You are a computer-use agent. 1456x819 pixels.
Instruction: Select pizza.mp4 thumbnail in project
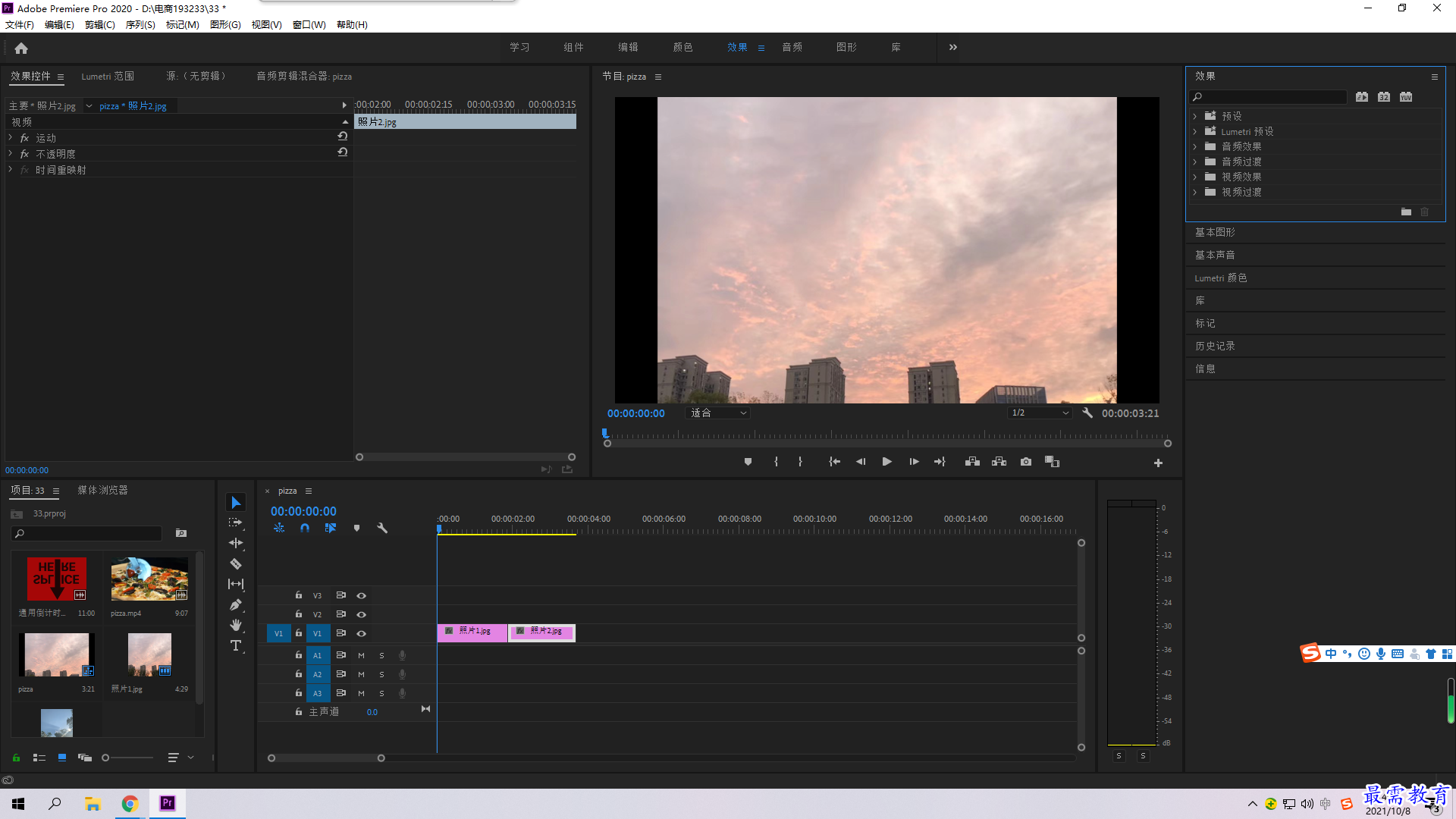point(149,579)
